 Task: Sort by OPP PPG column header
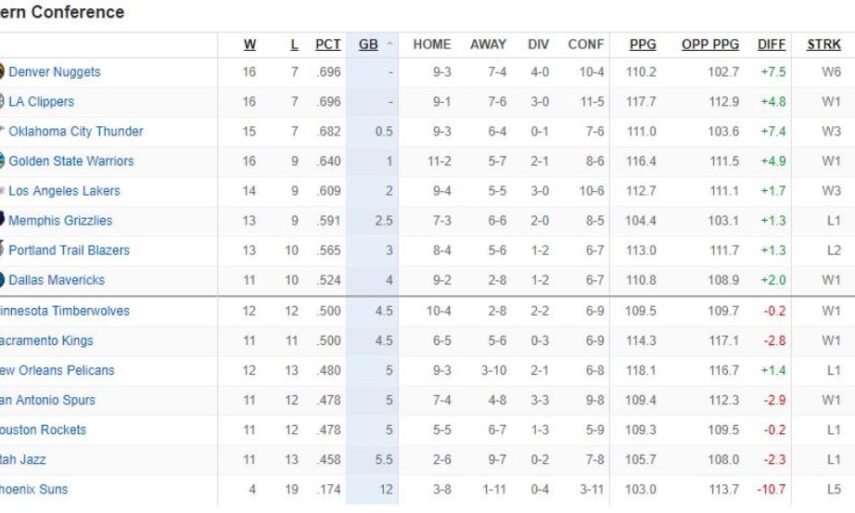pyautogui.click(x=710, y=45)
